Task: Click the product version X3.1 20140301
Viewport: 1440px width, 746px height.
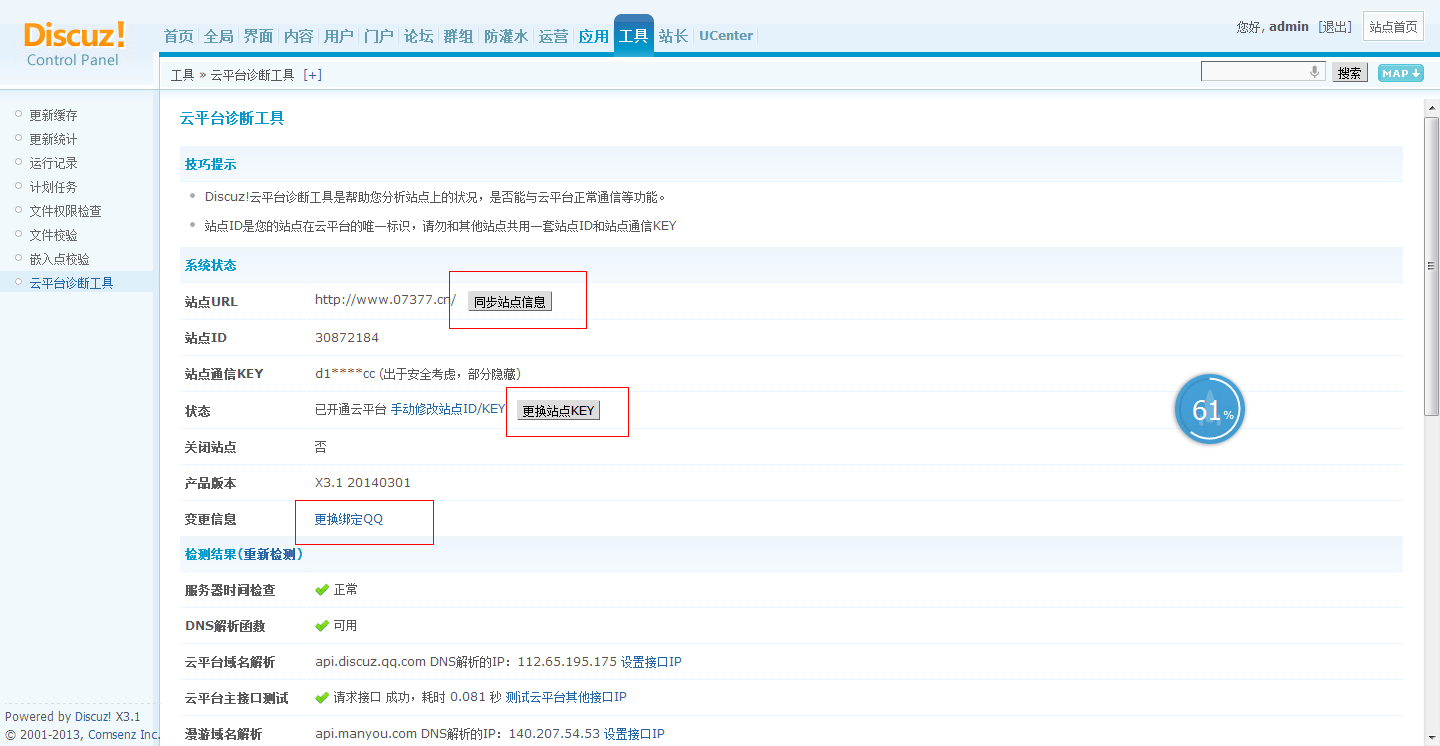Action: pos(363,482)
